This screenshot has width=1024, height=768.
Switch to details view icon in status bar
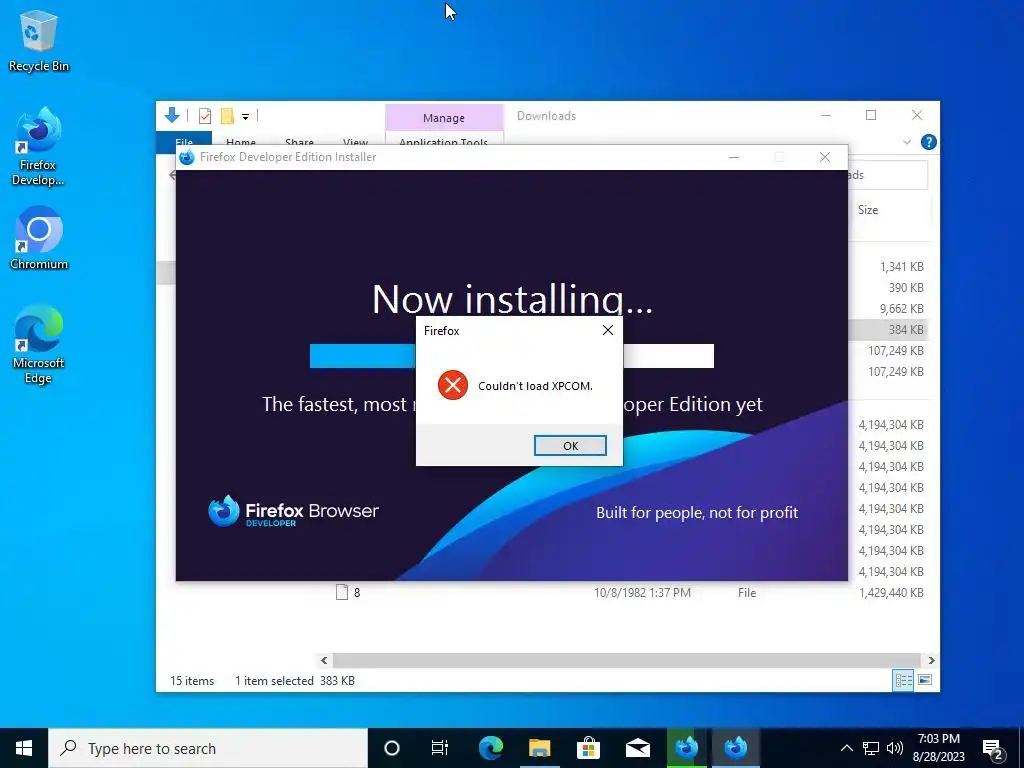click(904, 680)
